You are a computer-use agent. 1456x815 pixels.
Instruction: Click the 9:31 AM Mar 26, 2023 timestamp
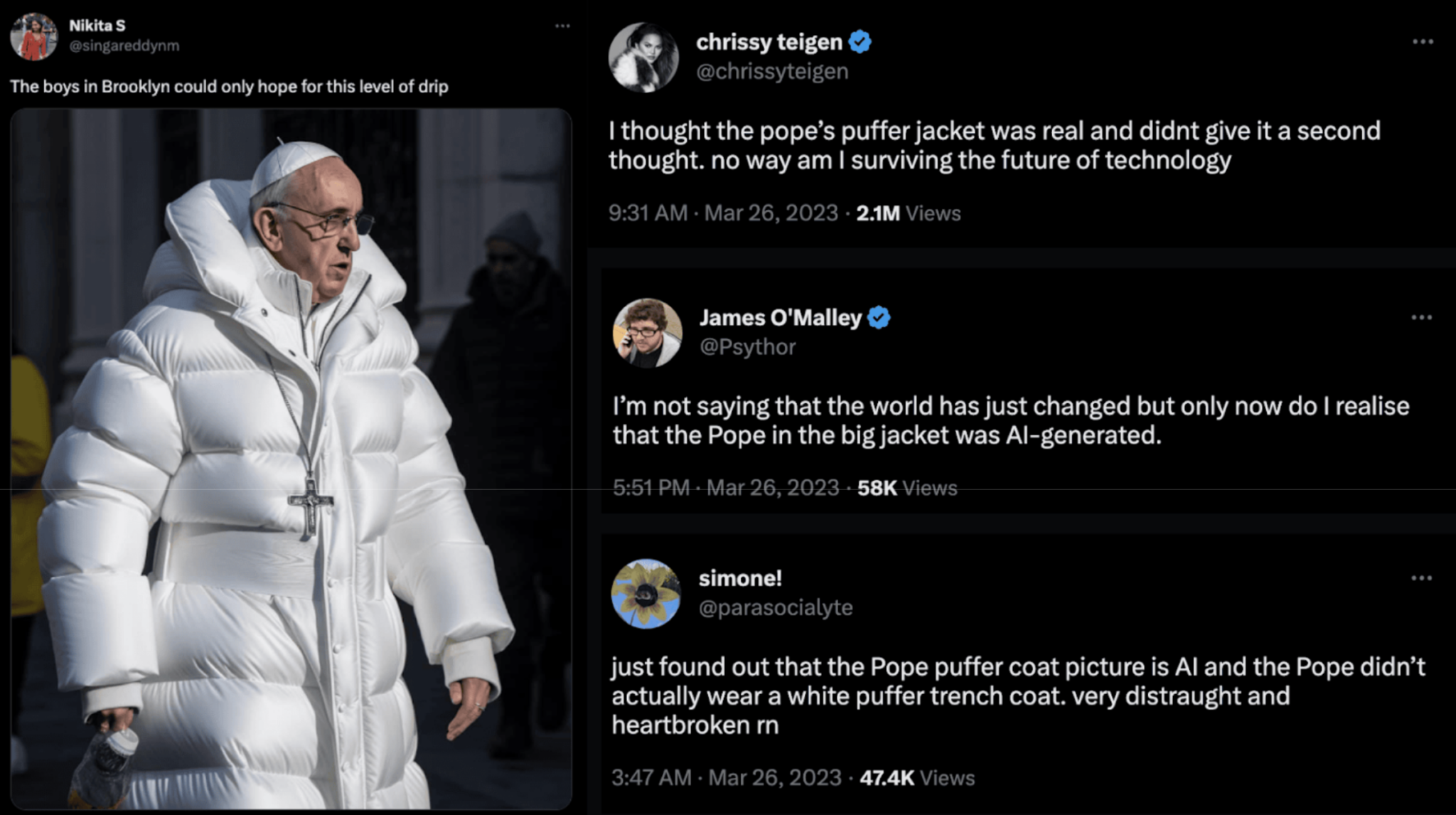723,213
